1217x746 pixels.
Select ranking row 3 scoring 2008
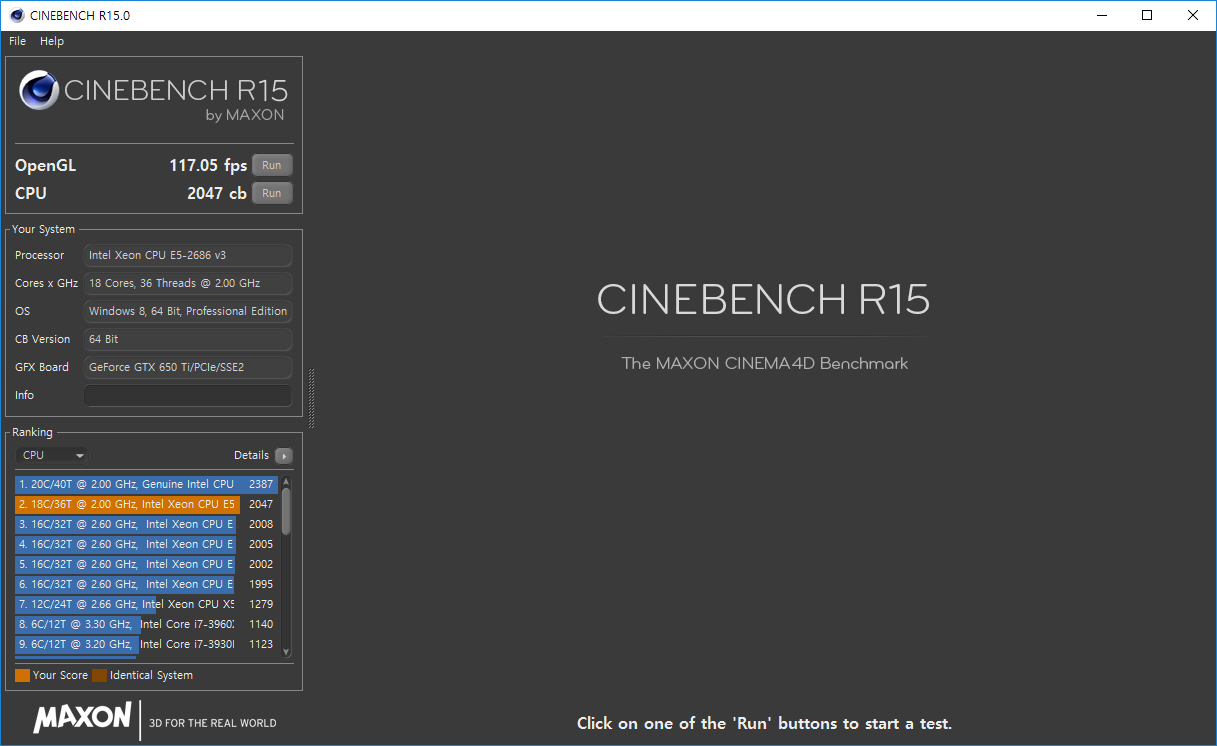146,524
